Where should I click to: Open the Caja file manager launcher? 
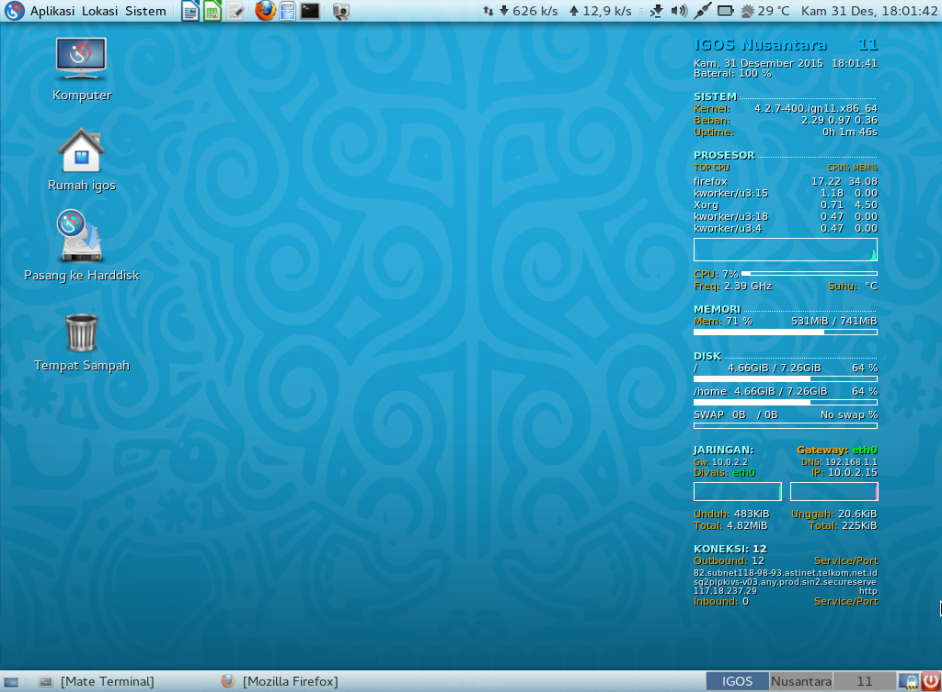pyautogui.click(x=286, y=11)
